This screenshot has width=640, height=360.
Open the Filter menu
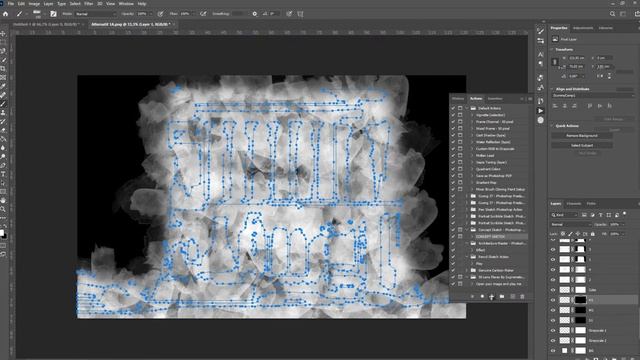[x=88, y=3]
